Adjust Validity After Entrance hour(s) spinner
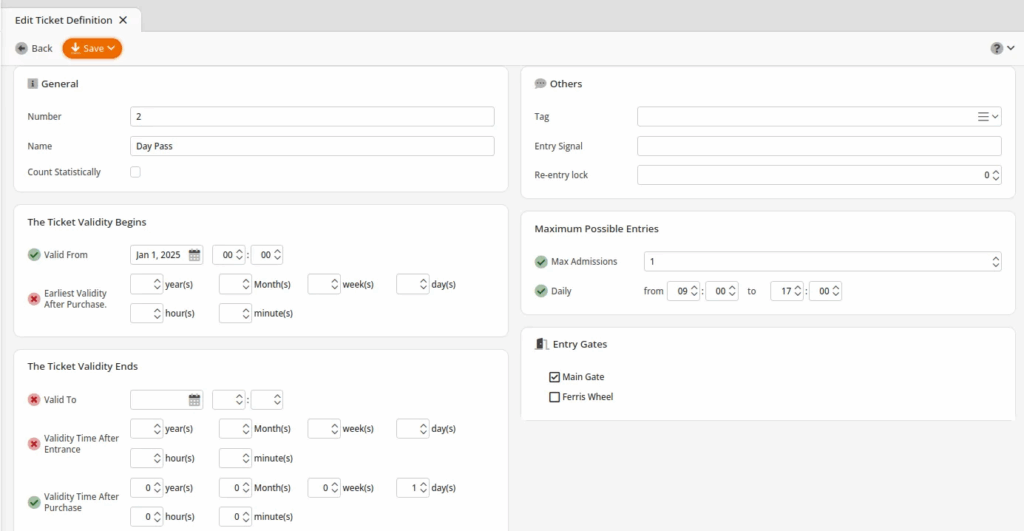The height and width of the screenshot is (531, 1024). 157,459
